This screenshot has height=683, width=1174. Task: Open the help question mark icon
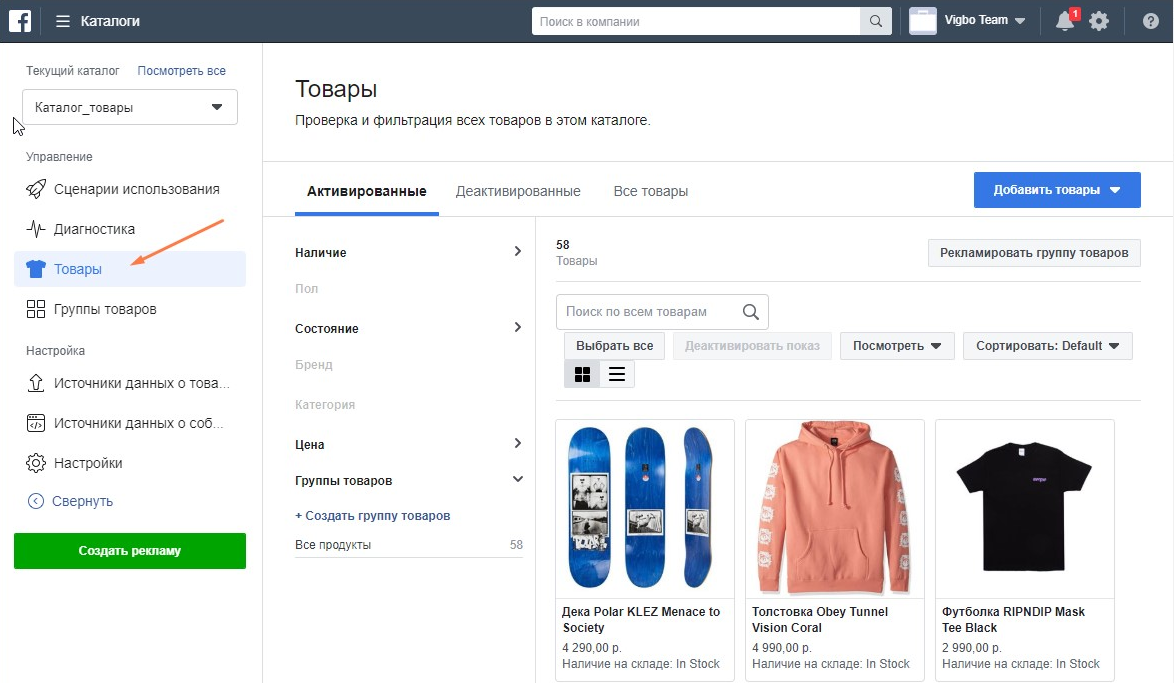[x=1151, y=21]
